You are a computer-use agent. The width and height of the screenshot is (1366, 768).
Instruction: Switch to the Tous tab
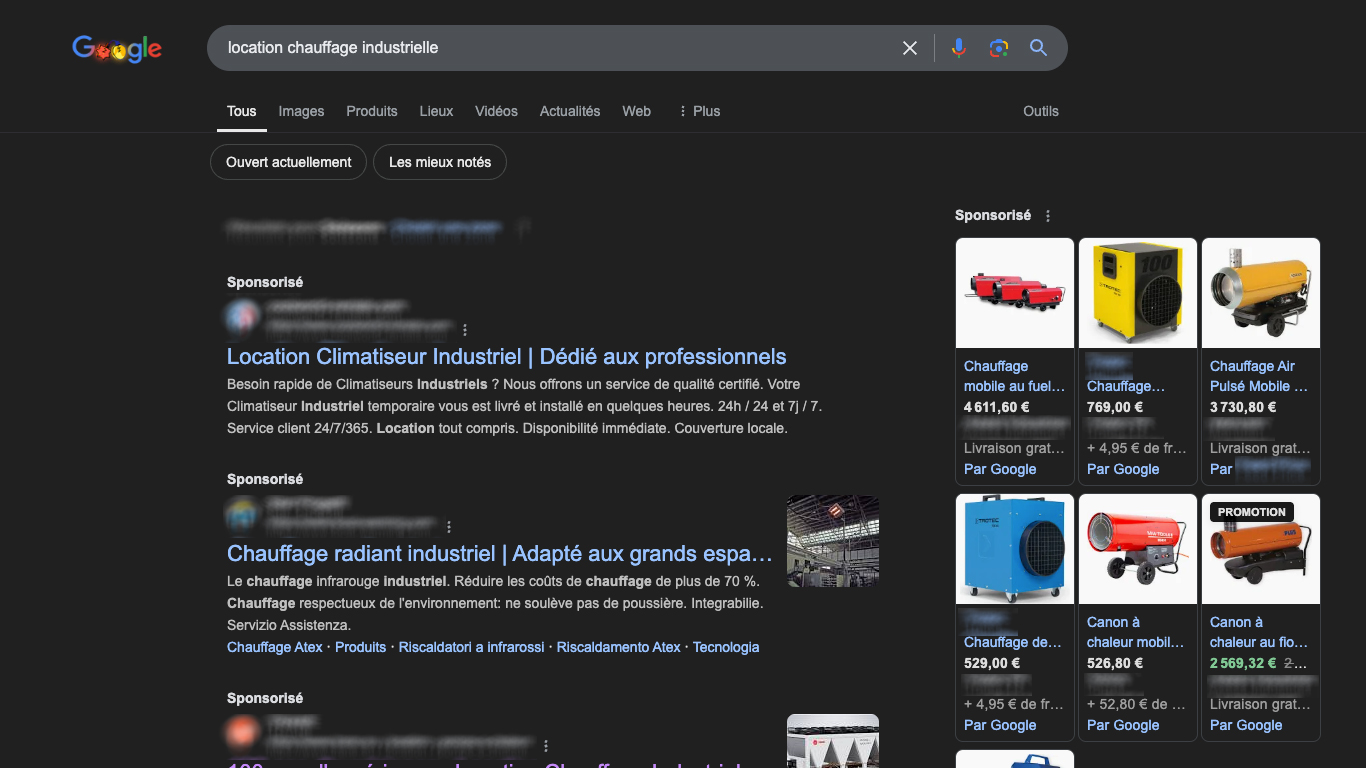[241, 111]
